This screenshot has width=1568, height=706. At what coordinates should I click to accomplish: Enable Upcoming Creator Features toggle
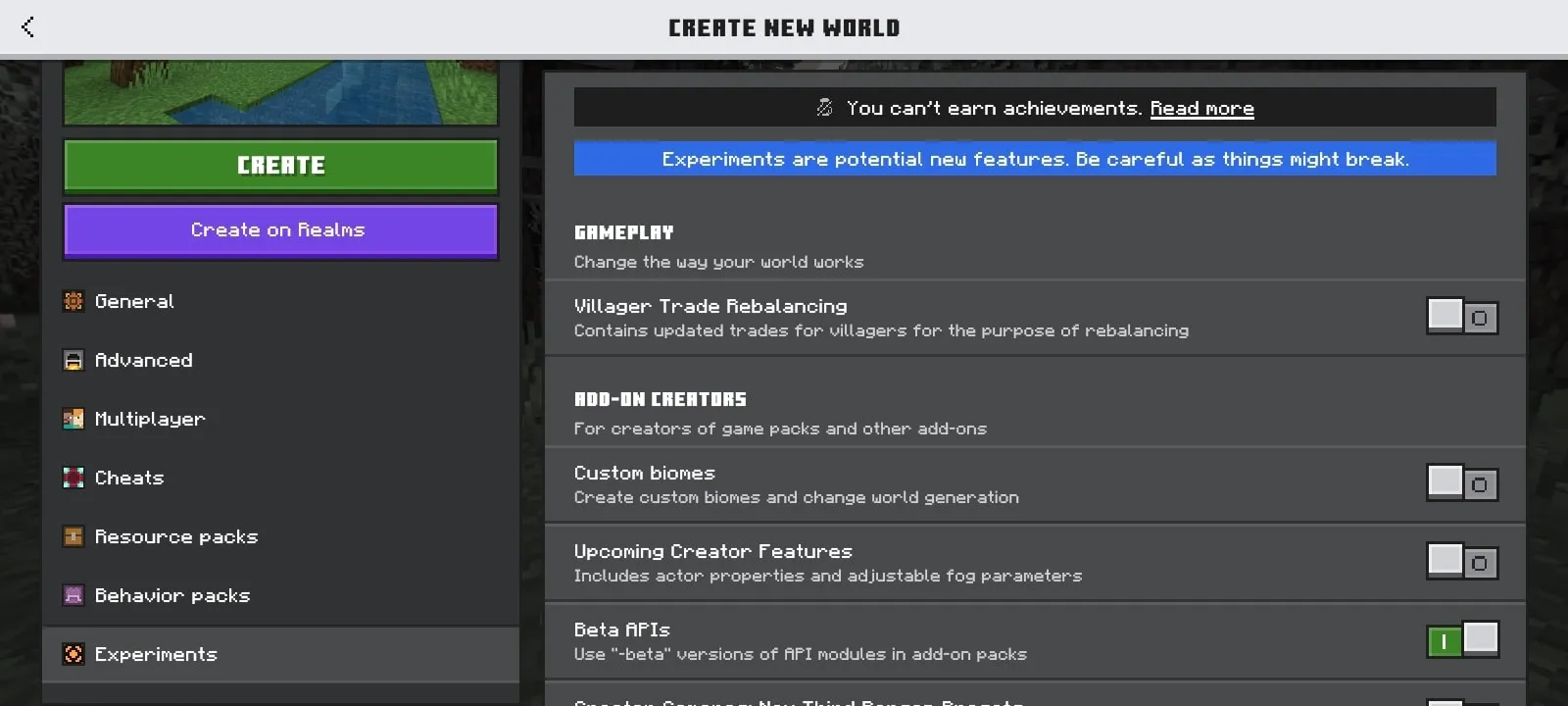click(x=1462, y=562)
